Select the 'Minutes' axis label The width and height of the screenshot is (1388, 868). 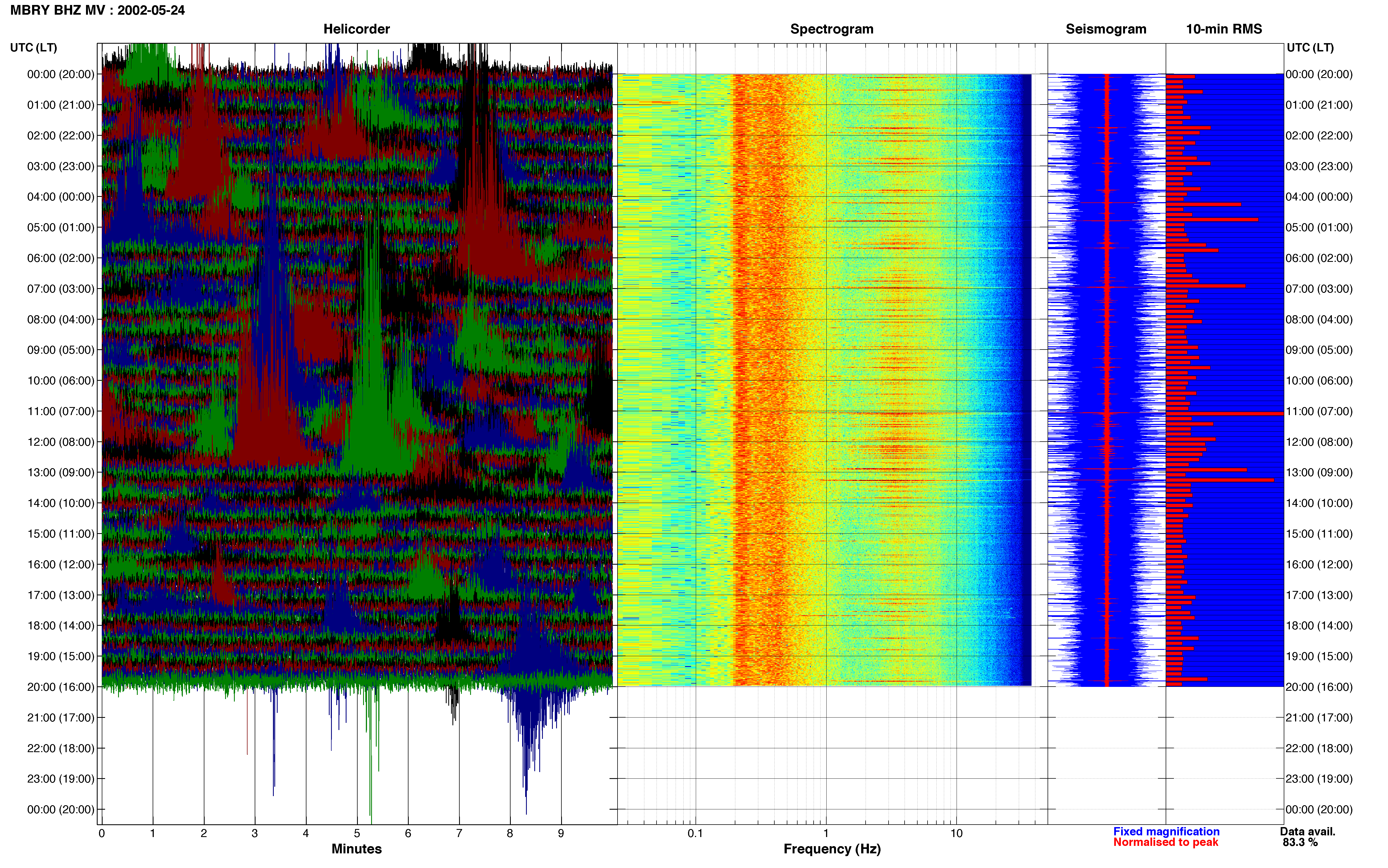[356, 849]
